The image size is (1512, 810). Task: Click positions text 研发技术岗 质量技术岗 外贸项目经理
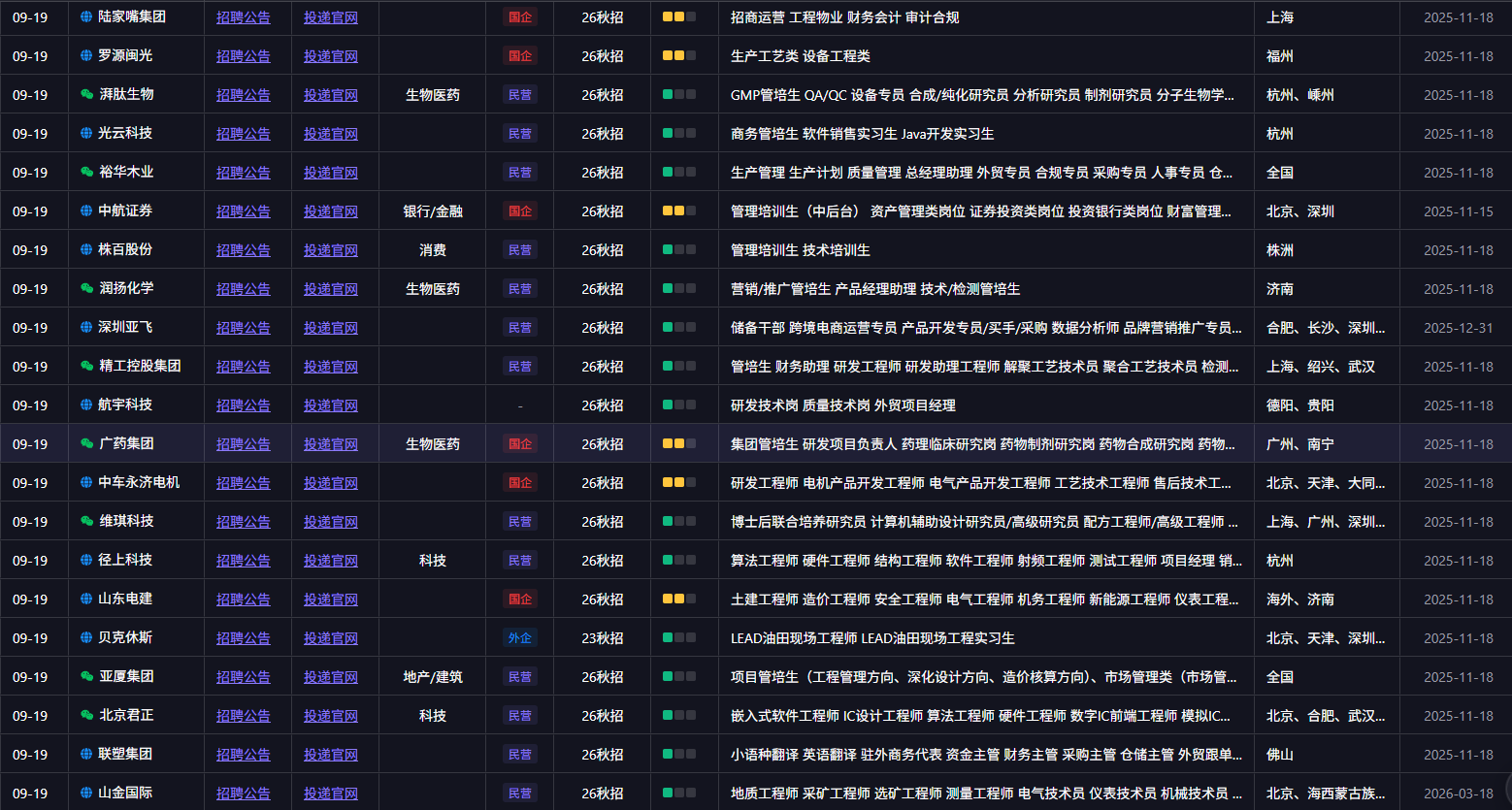[x=843, y=405]
